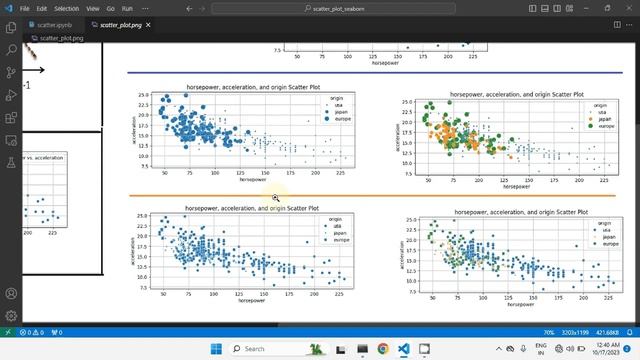Click the top-left blue scatter plot image

pyautogui.click(x=244, y=132)
